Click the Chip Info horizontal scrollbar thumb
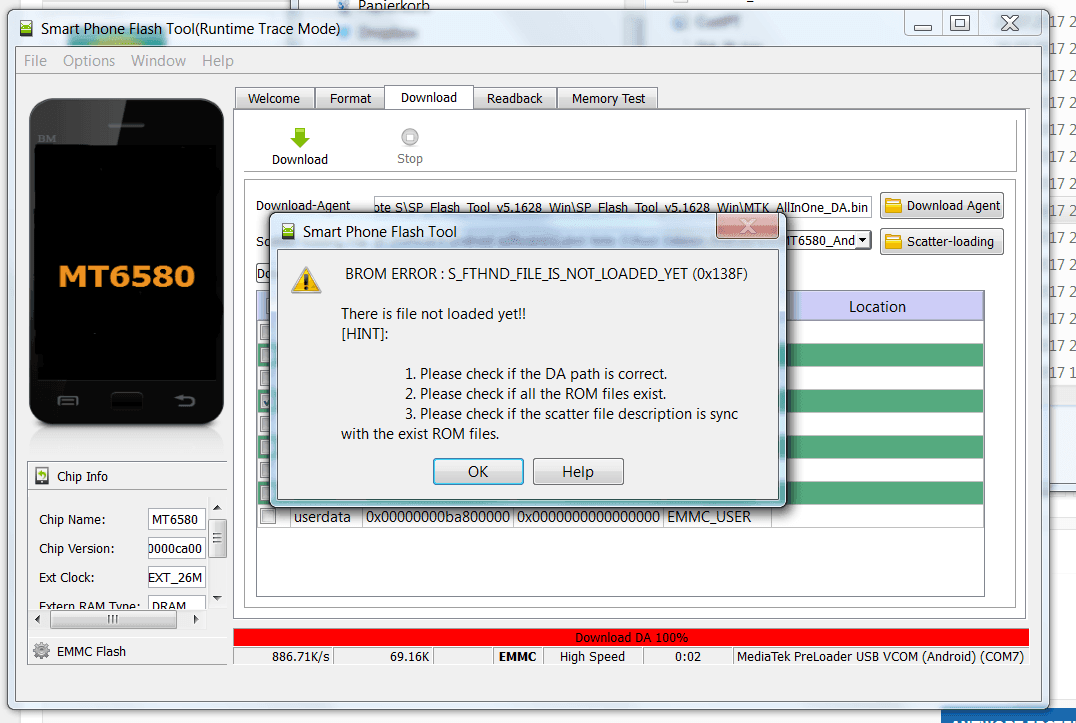This screenshot has width=1076, height=723. click(113, 619)
